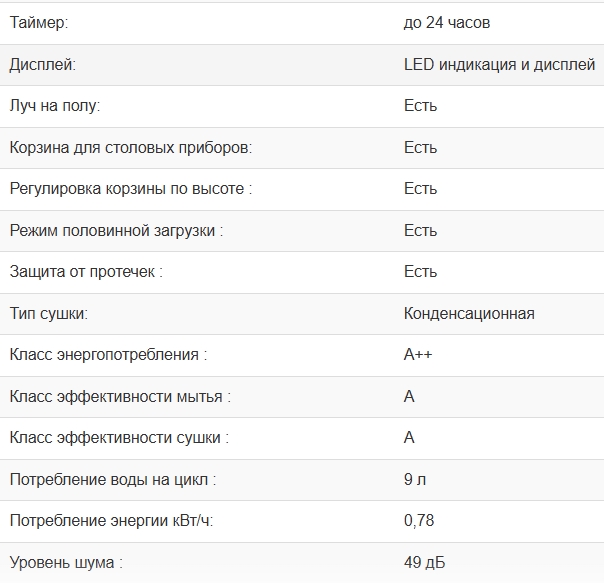The height and width of the screenshot is (584, 604).
Task: Click the 'Защита от протечек' label
Action: tap(86, 271)
